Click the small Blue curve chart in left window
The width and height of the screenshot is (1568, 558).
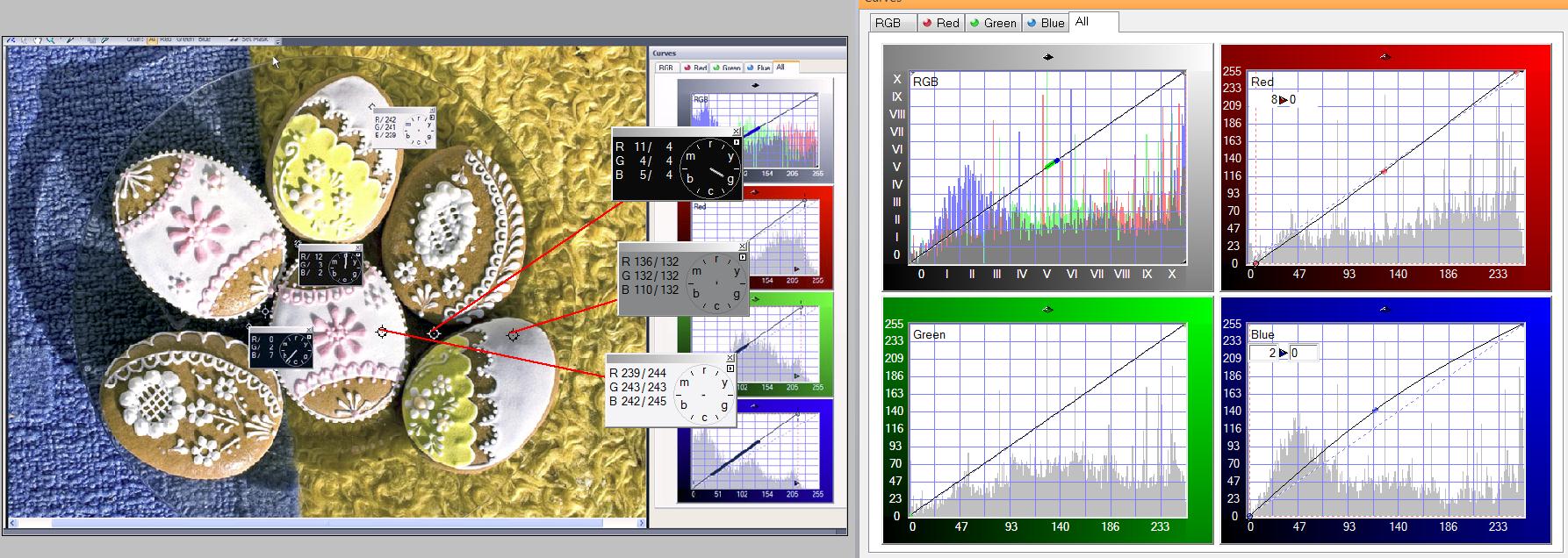point(755,449)
